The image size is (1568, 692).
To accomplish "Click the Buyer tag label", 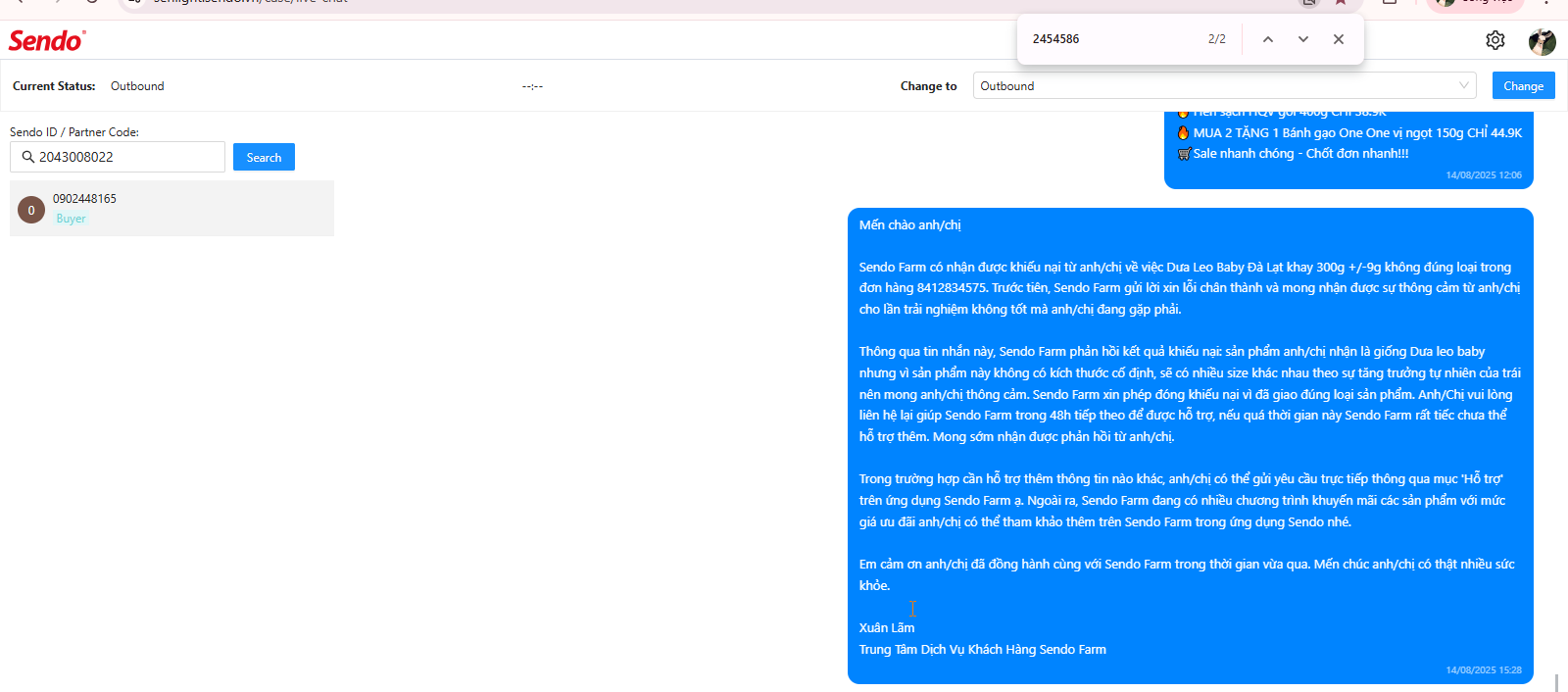I will tap(71, 219).
